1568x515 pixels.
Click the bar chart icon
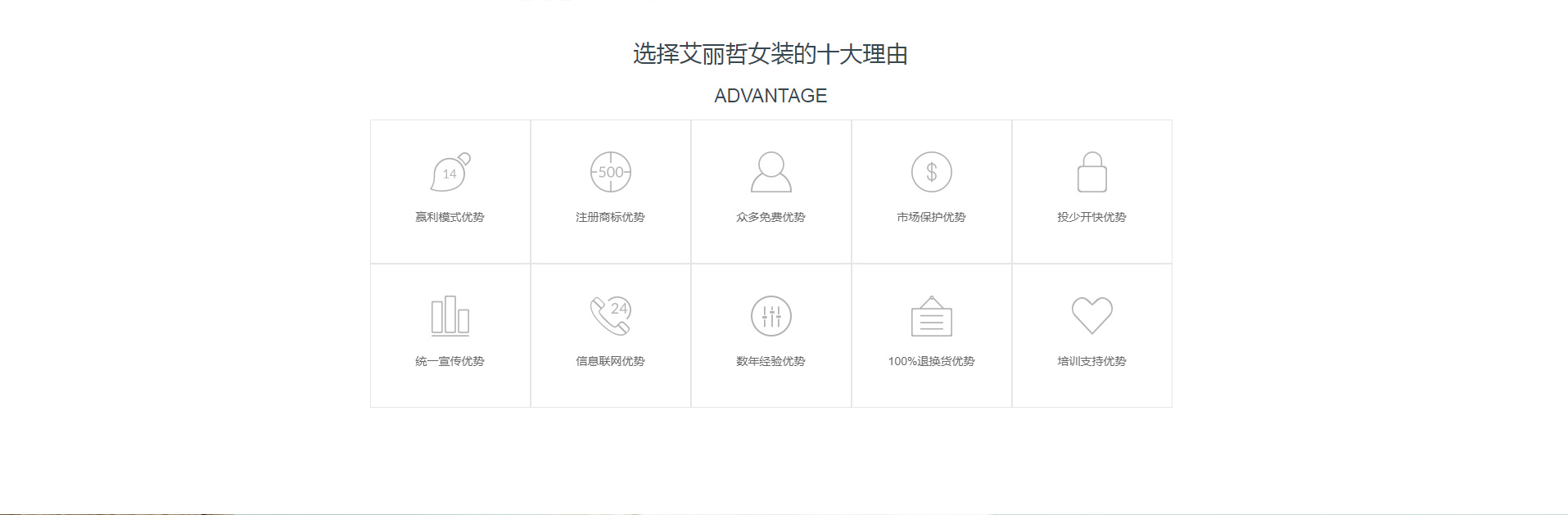pos(450,316)
